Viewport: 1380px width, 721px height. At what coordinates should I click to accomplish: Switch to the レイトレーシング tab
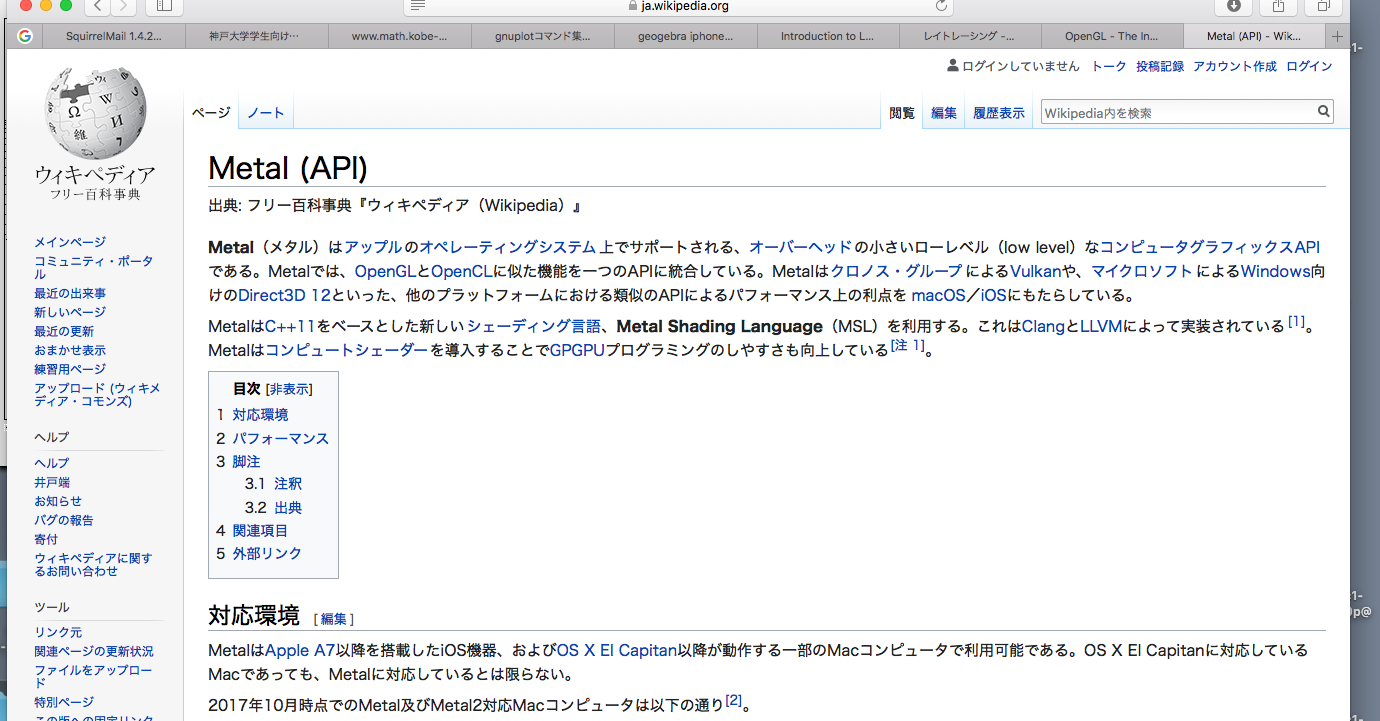tap(969, 36)
